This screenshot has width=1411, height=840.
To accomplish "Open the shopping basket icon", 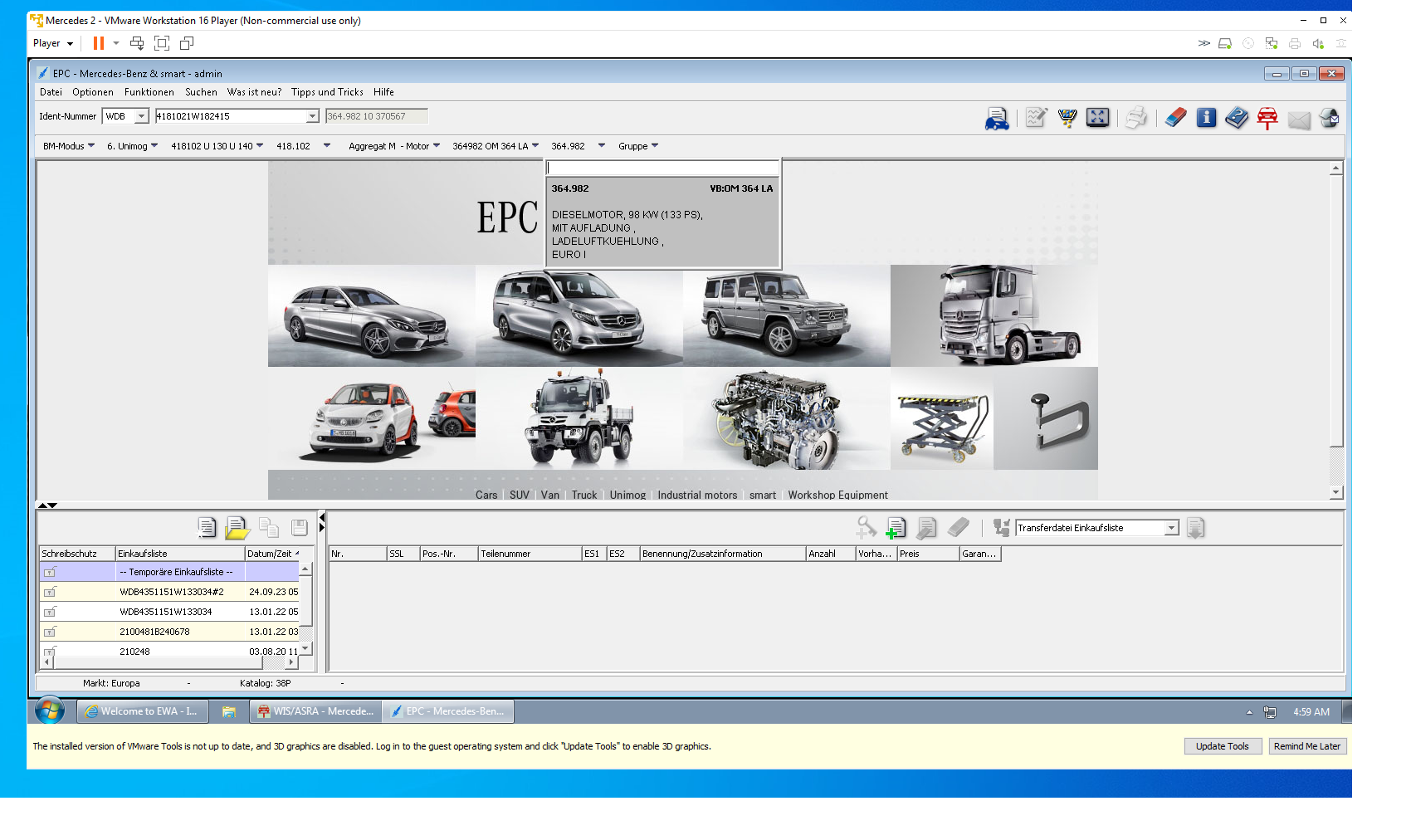I will pos(1067,118).
